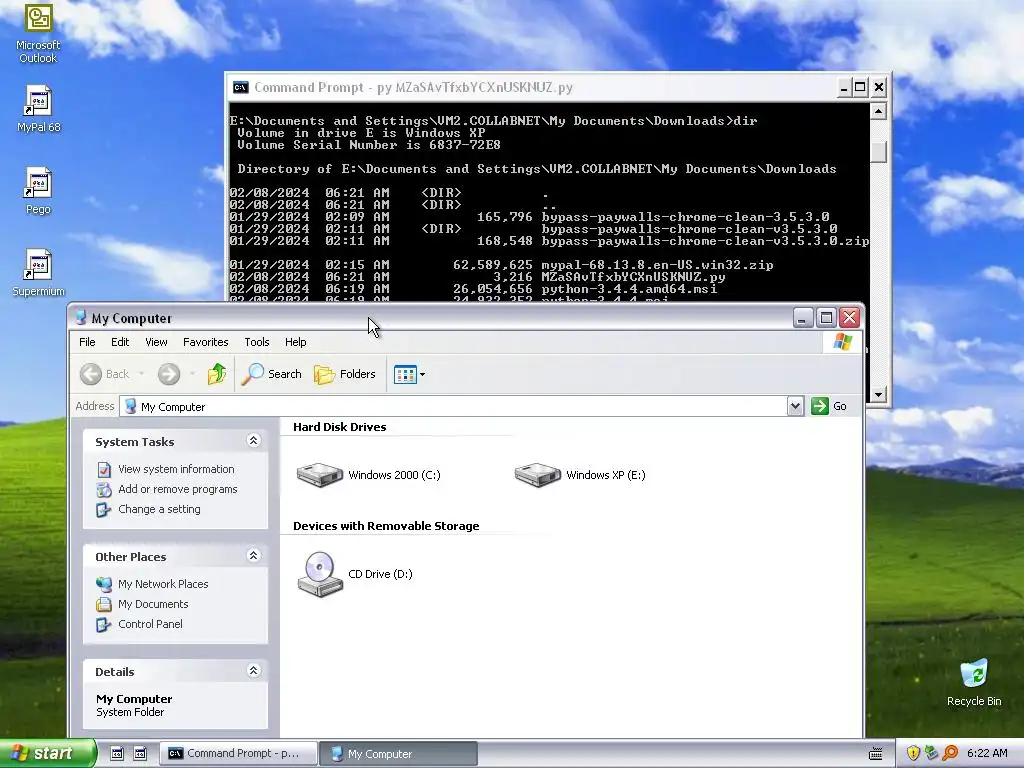This screenshot has width=1024, height=768.
Task: Click Command Prompt title bar system icon
Action: [x=240, y=88]
